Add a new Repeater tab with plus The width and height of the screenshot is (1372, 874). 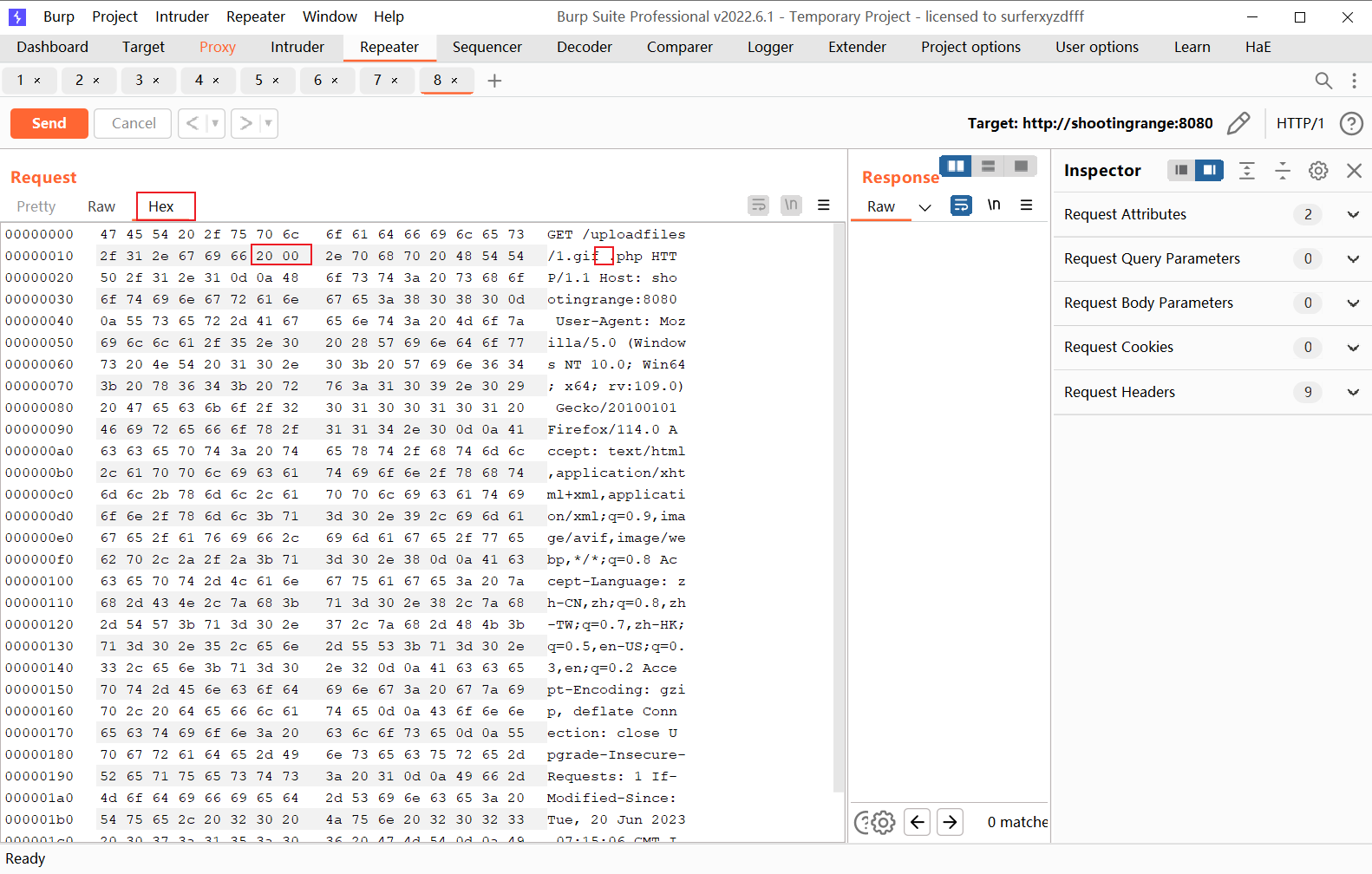494,81
